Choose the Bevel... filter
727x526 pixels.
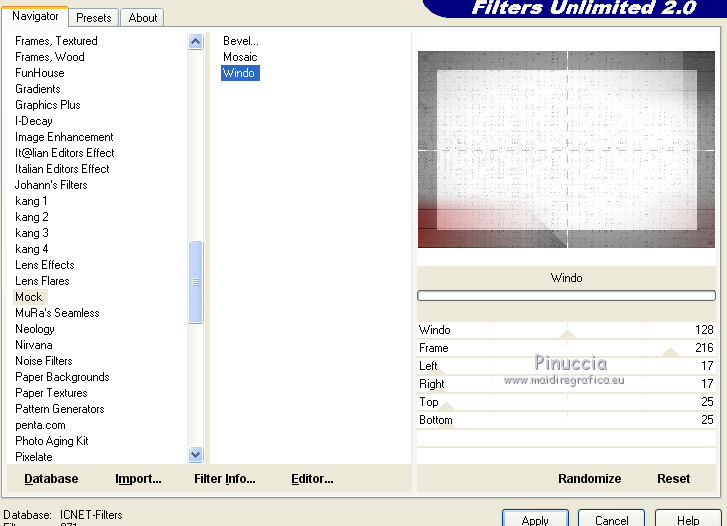(x=241, y=41)
